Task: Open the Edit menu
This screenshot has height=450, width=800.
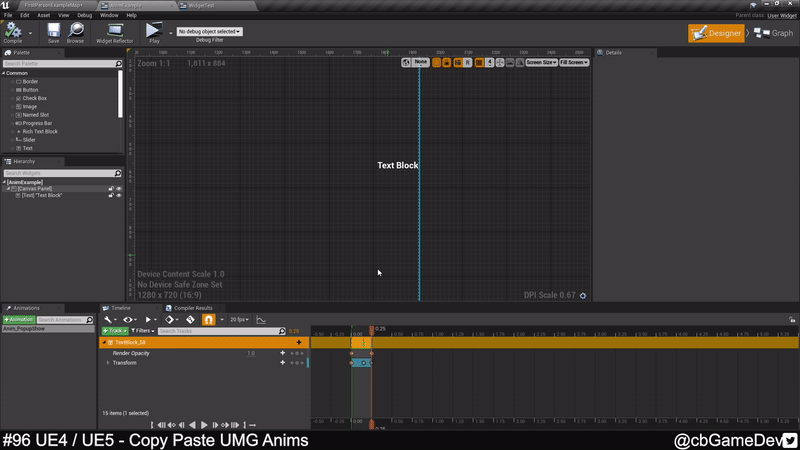Action: 24,15
